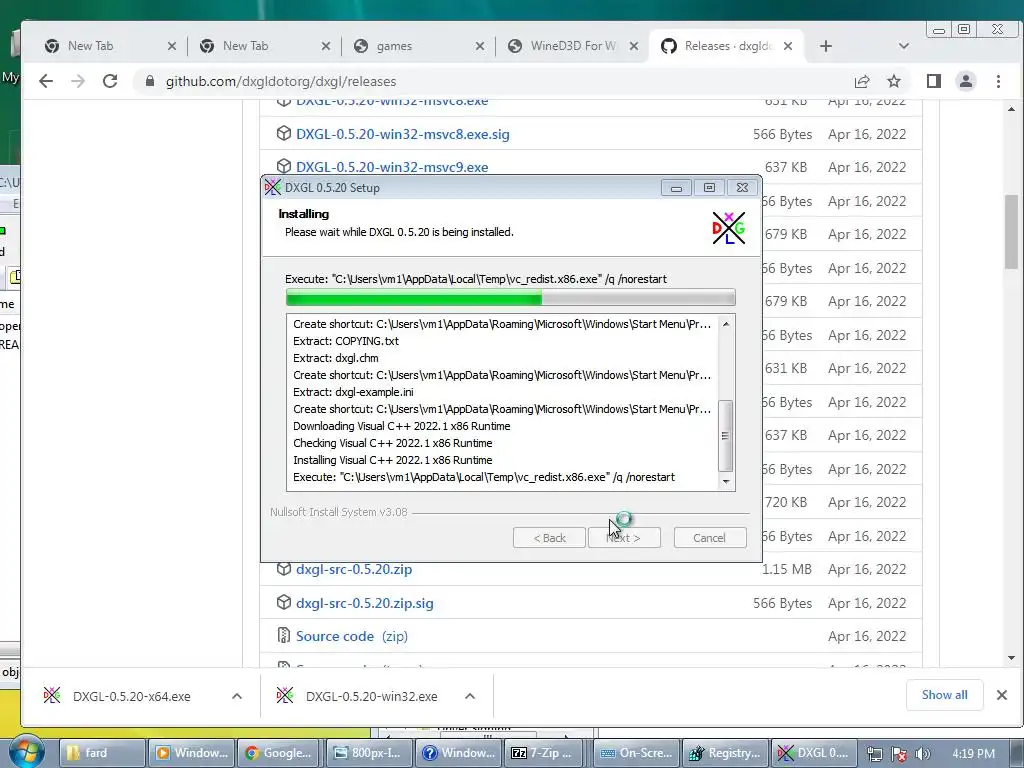The image size is (1024, 768).
Task: Open the Action Center flag tray icon
Action: coord(899,754)
